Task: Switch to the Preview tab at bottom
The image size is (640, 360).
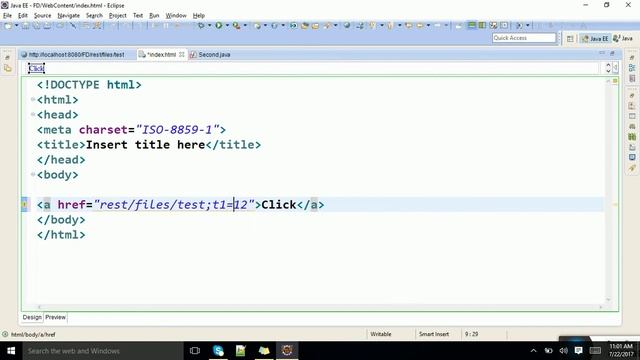Action: point(56,317)
